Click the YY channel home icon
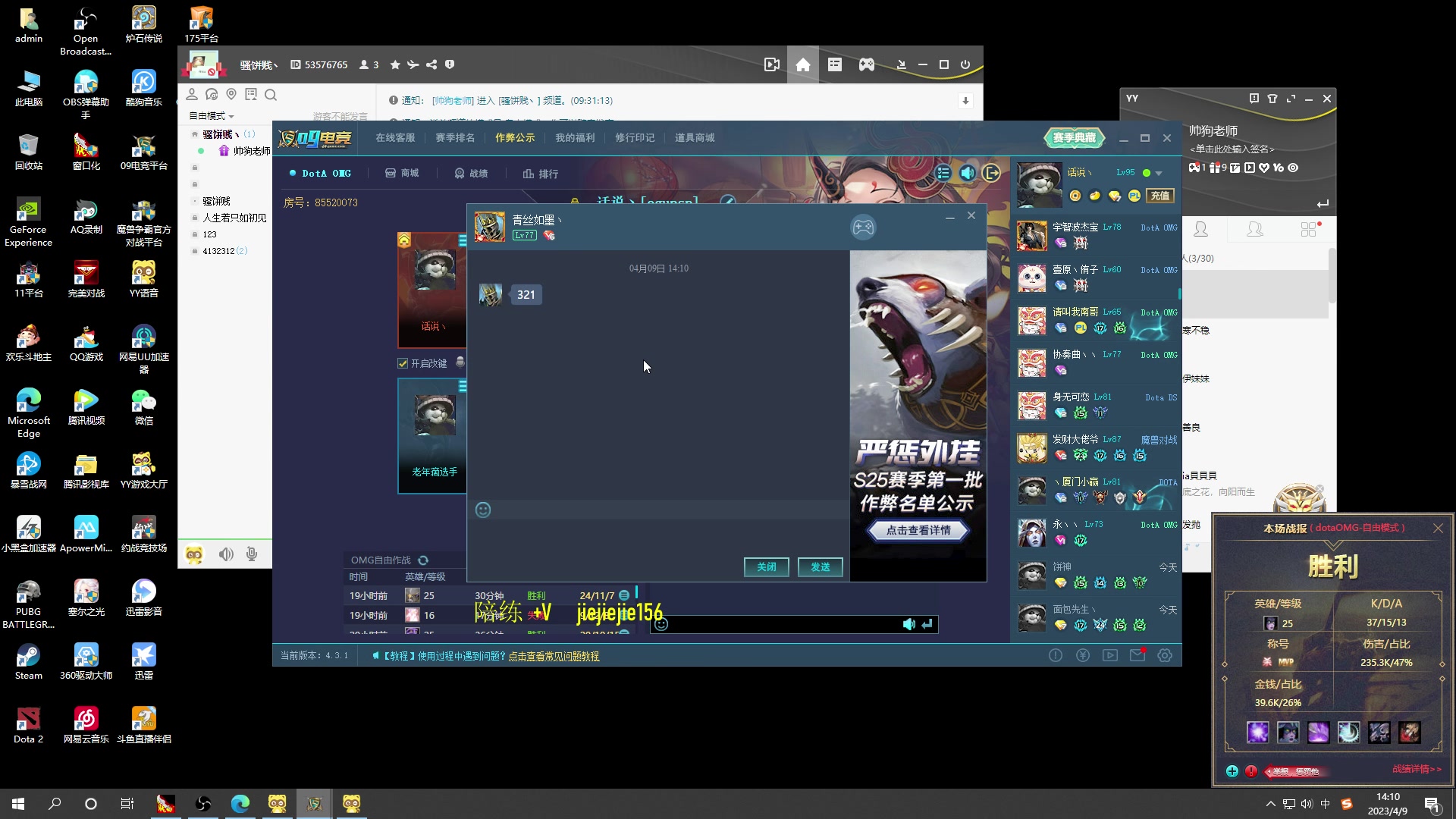This screenshot has height=819, width=1456. pos(803,65)
